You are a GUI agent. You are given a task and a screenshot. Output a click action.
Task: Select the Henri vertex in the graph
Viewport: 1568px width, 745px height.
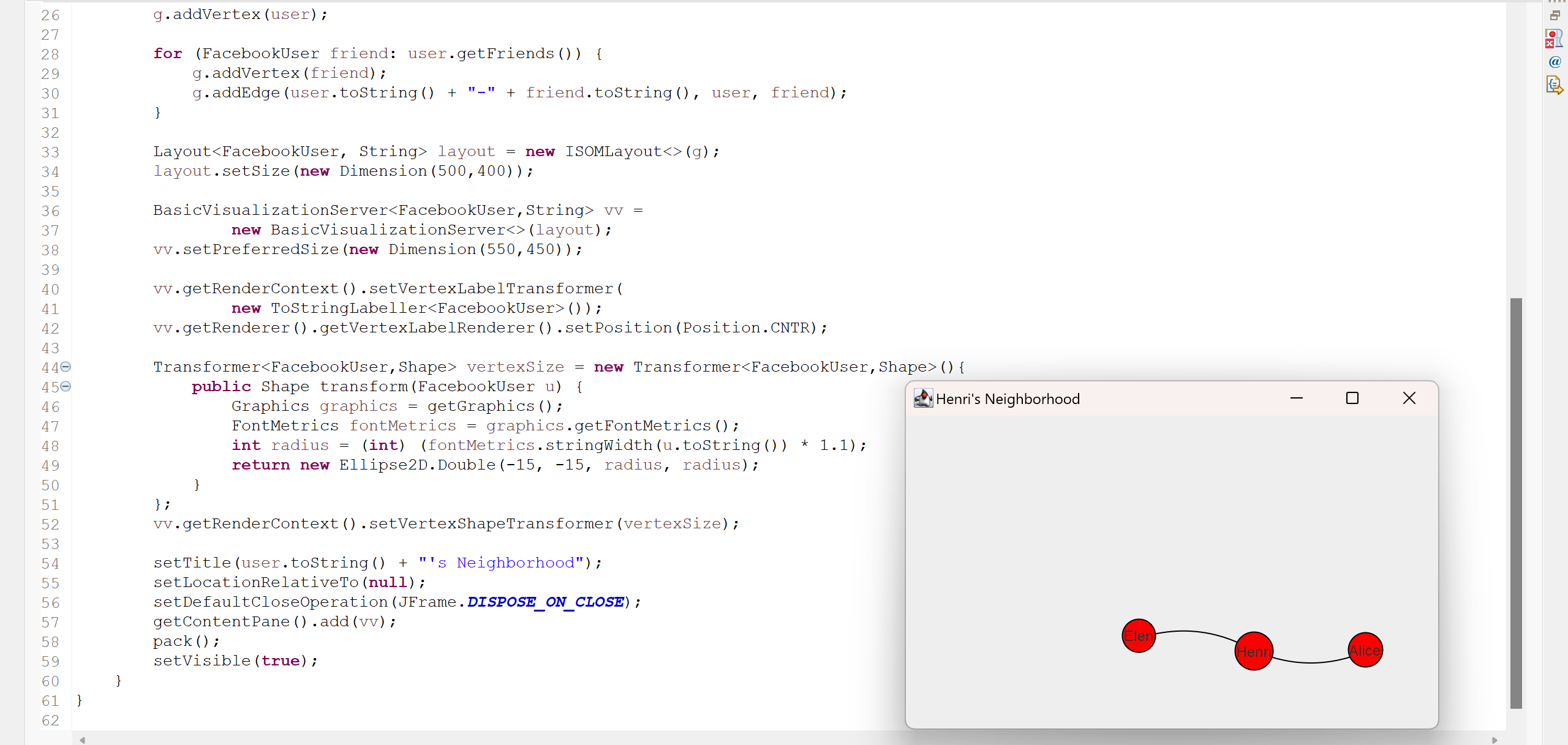click(x=1253, y=651)
